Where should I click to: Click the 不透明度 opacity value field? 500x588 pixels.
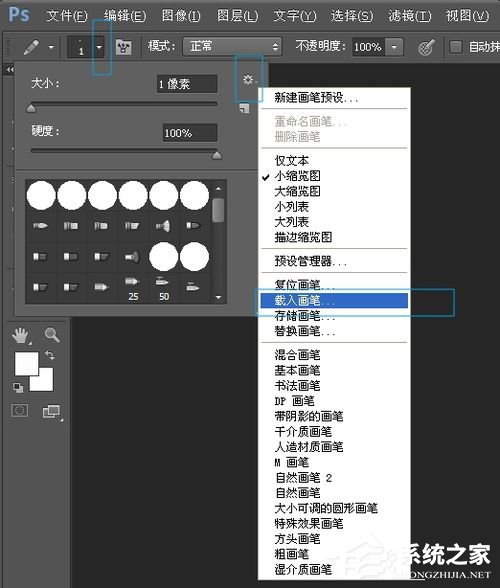[x=368, y=47]
